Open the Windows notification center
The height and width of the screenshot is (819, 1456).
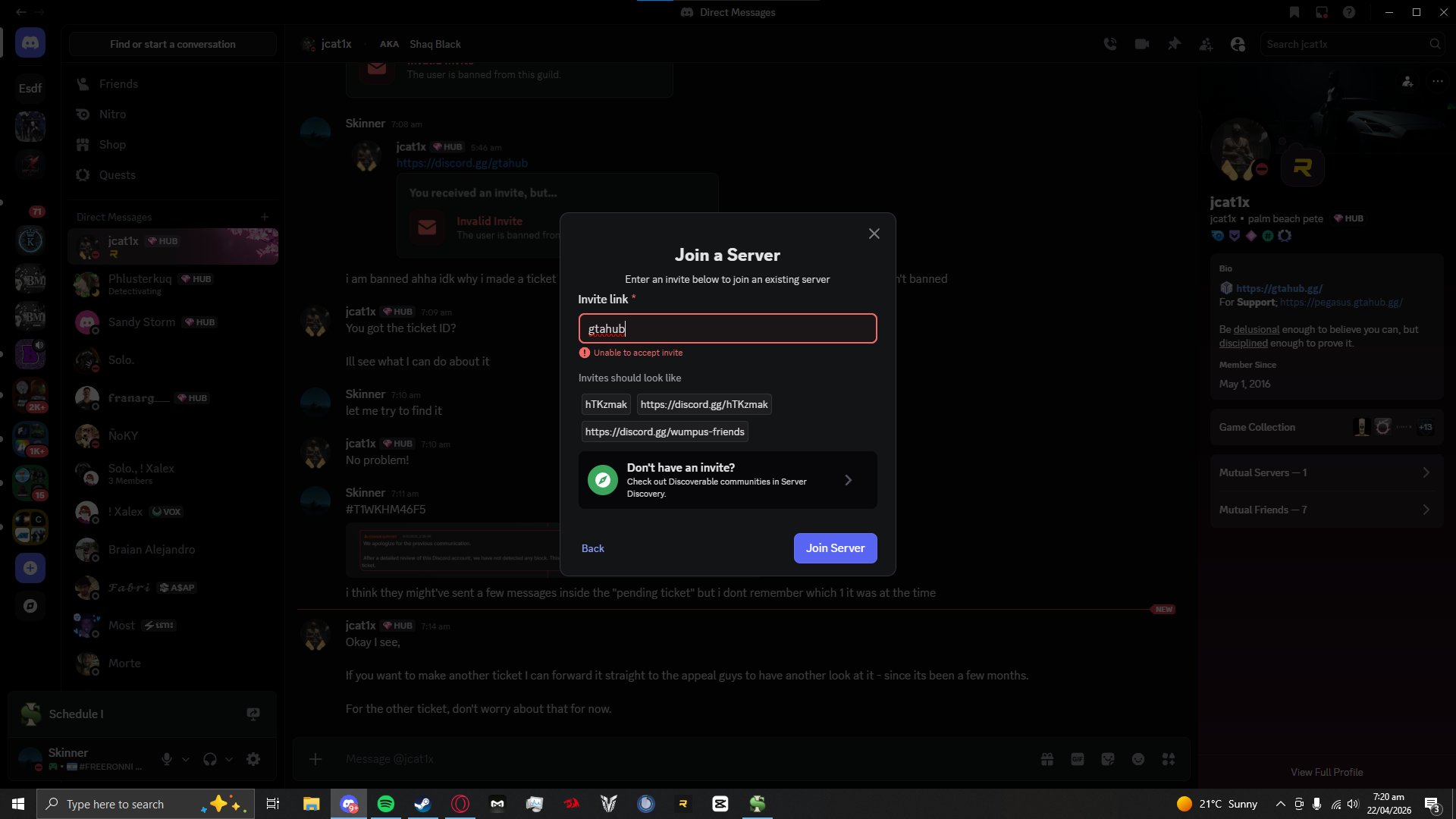click(1432, 804)
